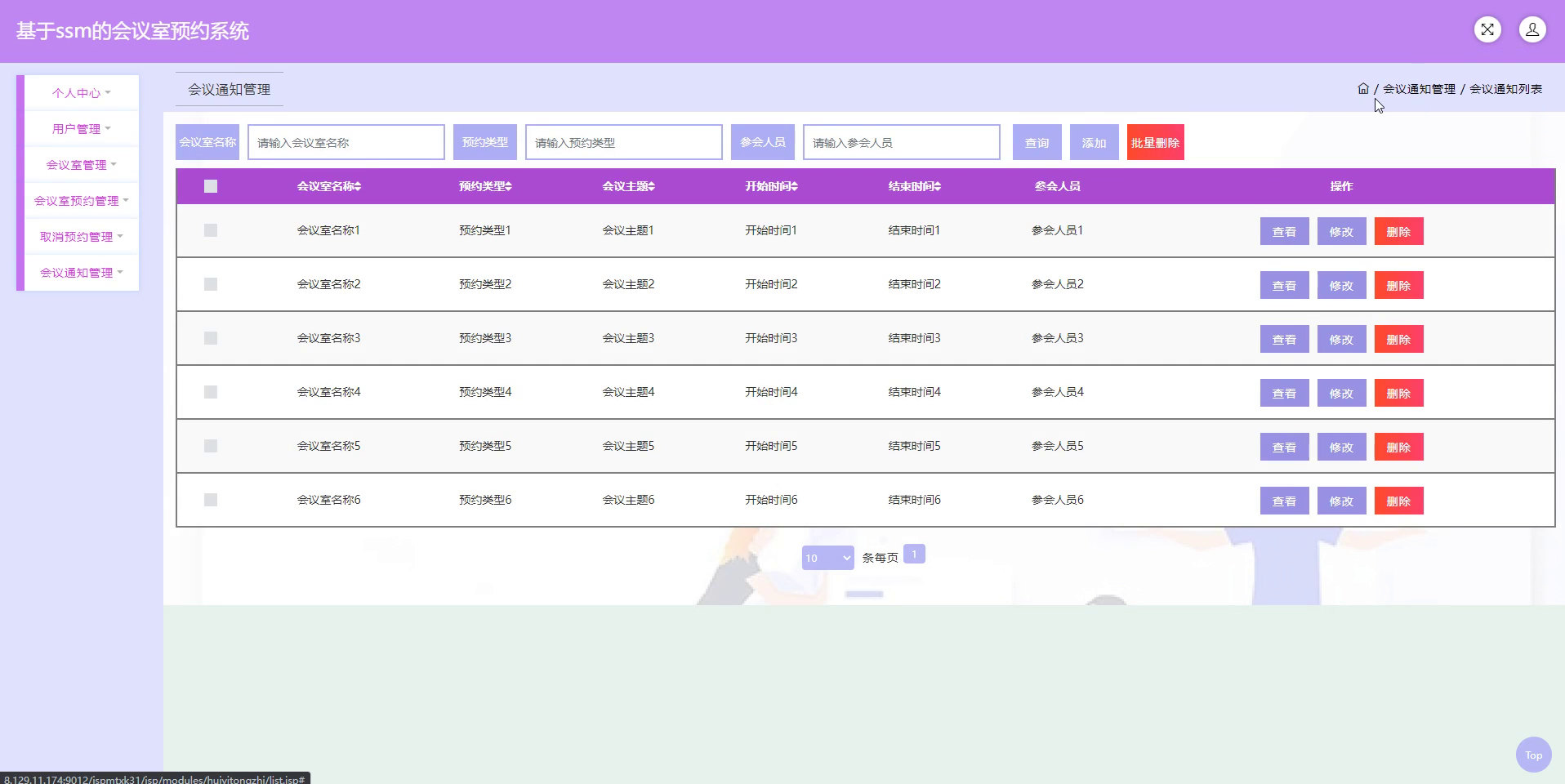Image resolution: width=1565 pixels, height=784 pixels.
Task: Focus the 请输入参会人员 input field
Action: [902, 142]
